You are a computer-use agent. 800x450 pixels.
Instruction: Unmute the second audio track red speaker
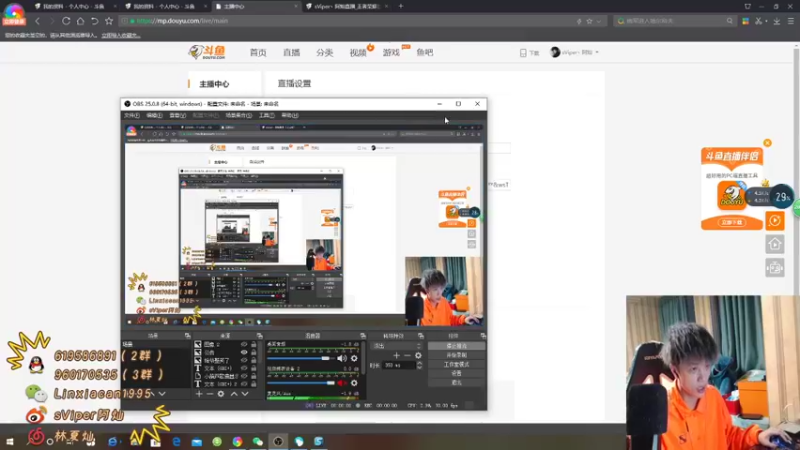click(x=342, y=383)
